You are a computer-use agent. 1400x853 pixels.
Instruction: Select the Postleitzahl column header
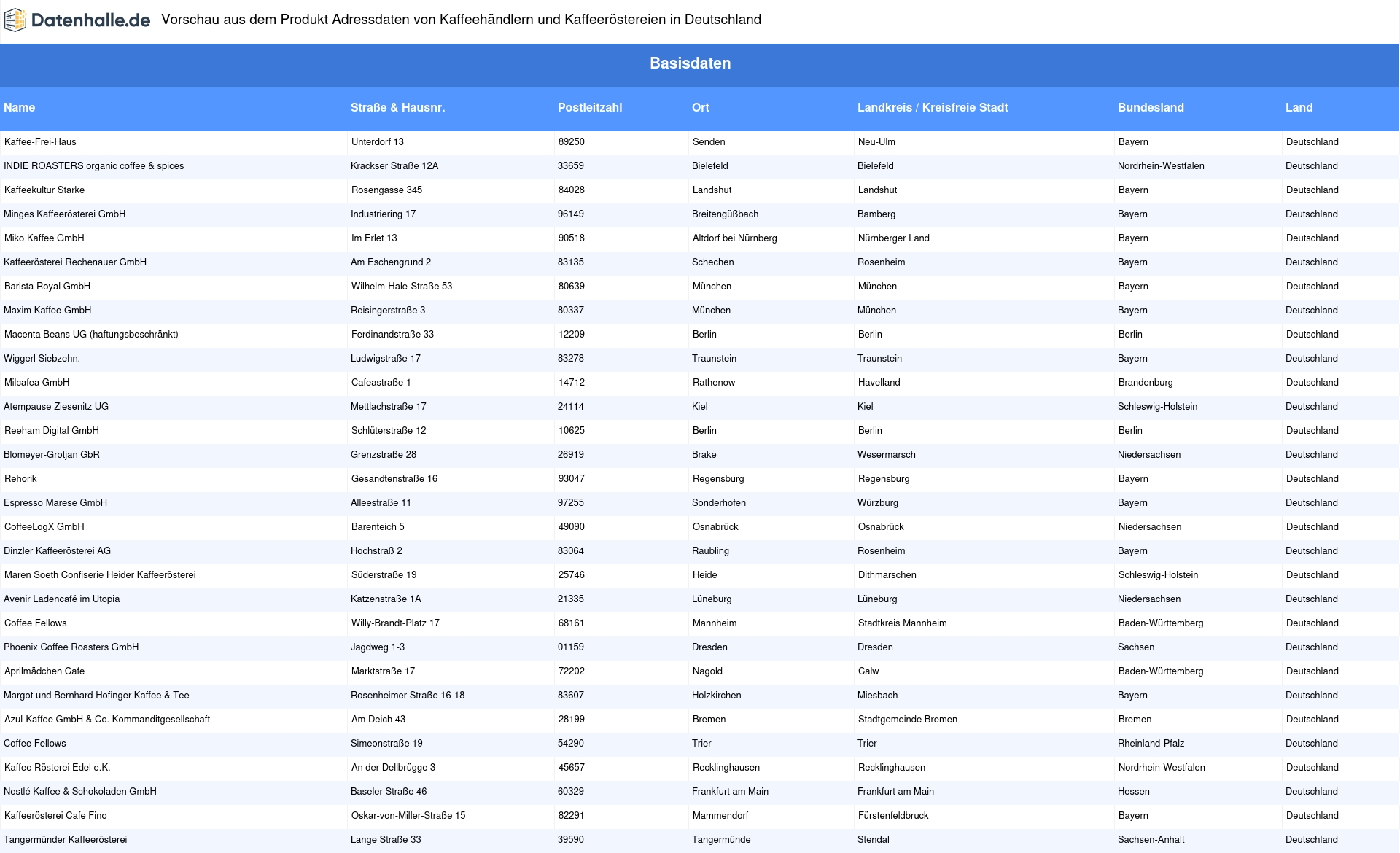[590, 108]
